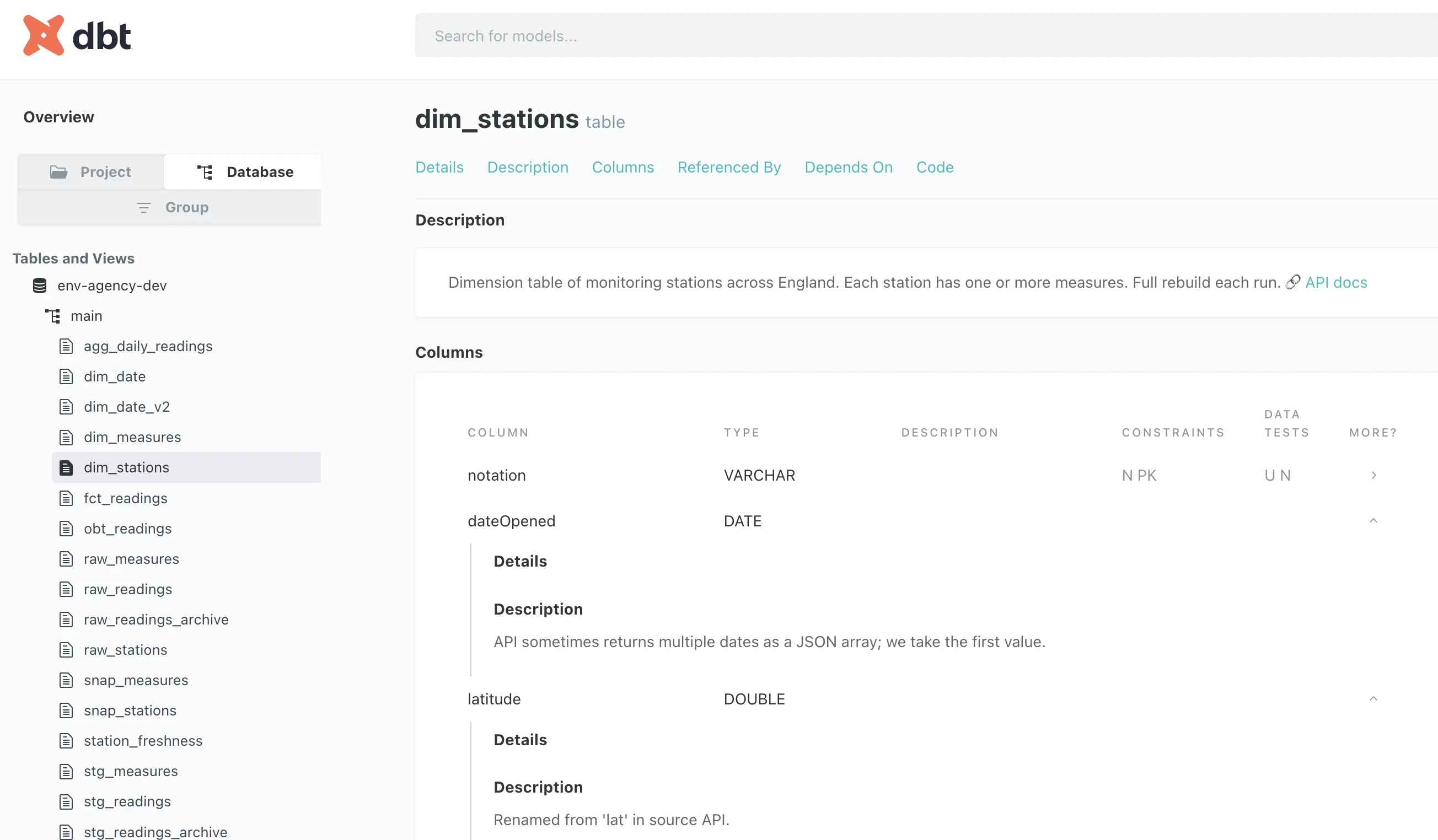Click the main schema tree icon
This screenshot has width=1438, height=840.
(52, 316)
